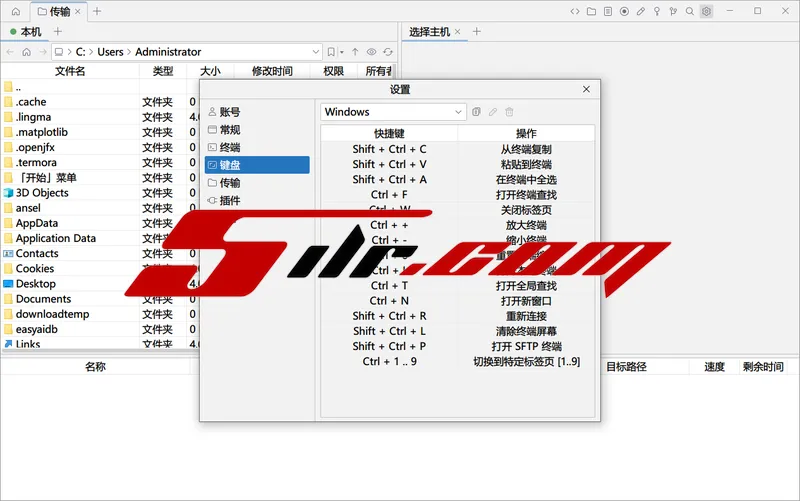The image size is (800, 501).
Task: Go forward in local file path
Action: (x=43, y=52)
